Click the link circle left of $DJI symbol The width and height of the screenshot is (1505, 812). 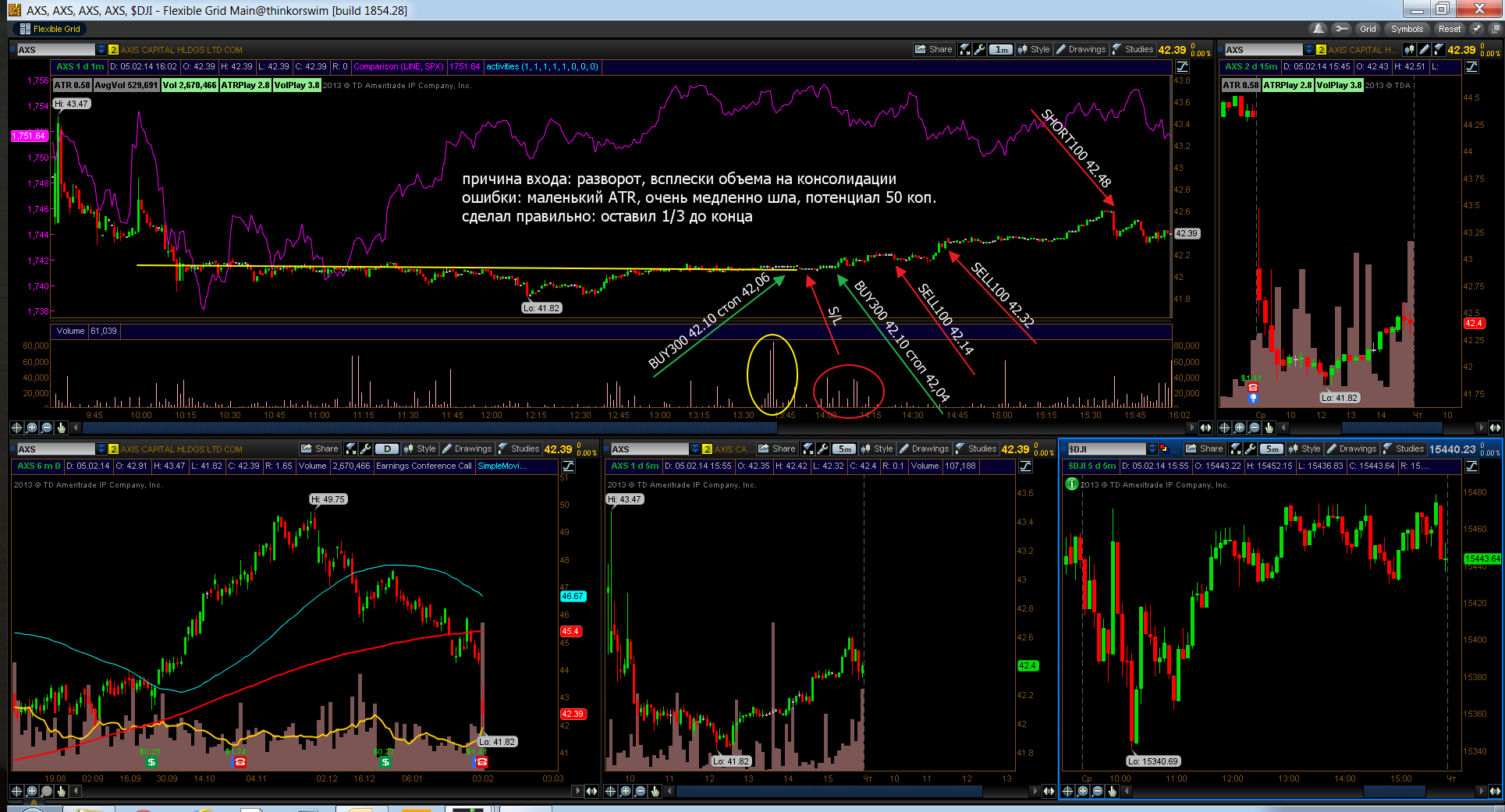[1064, 449]
